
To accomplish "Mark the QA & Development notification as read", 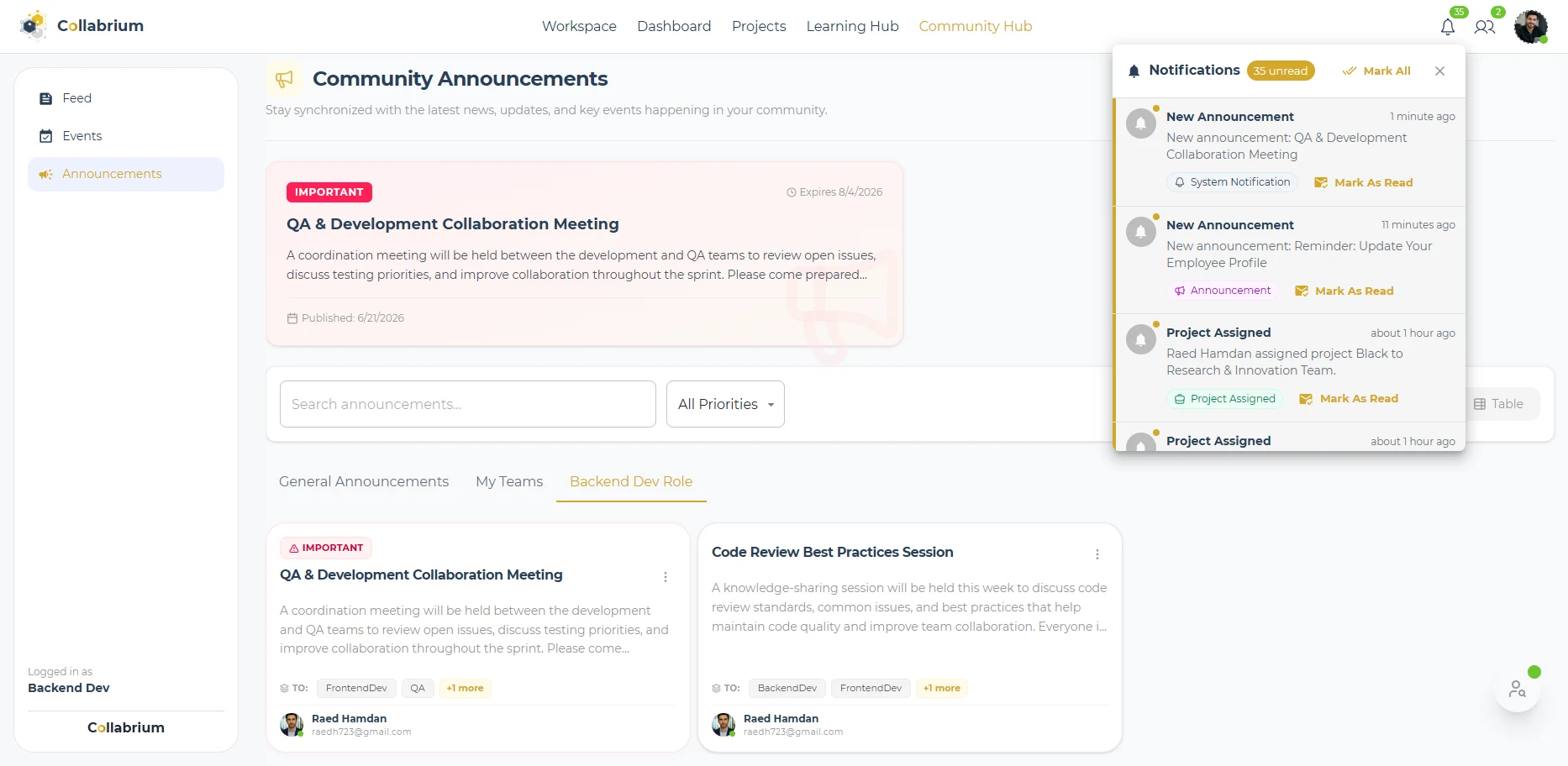I will pos(1364,182).
